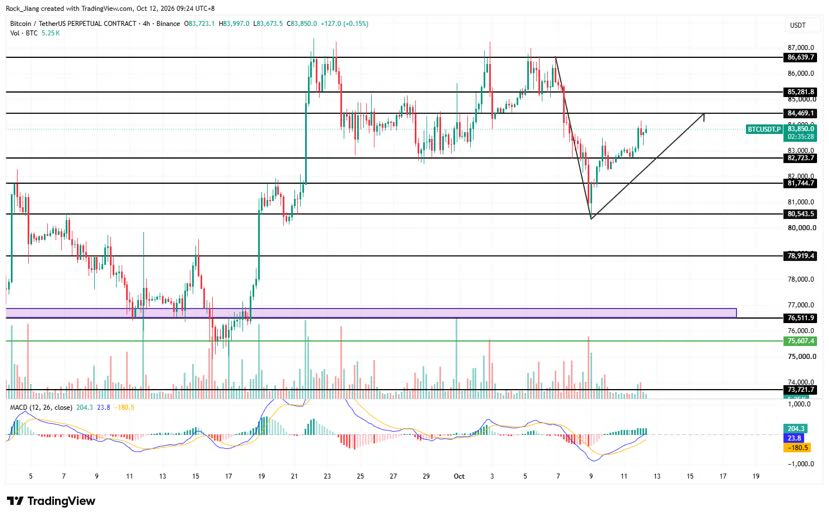
Task: Select the purple support zone rectangle
Action: tap(371, 313)
